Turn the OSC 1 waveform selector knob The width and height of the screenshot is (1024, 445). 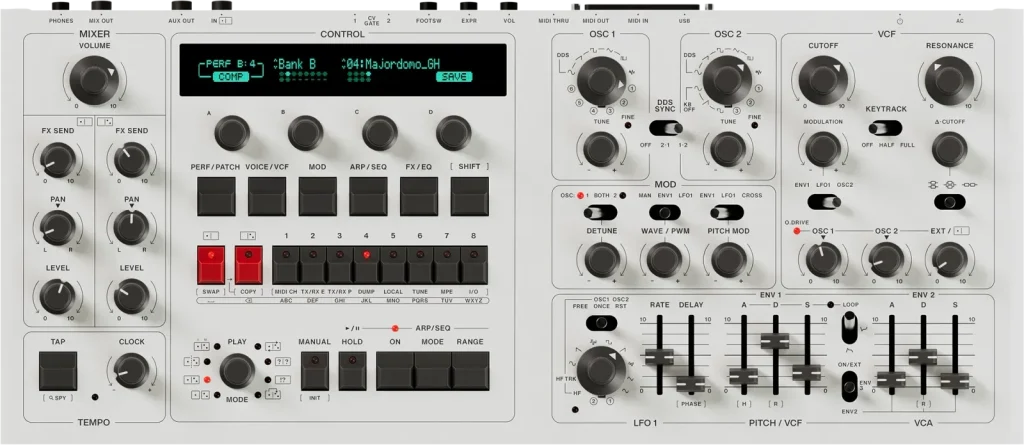[x=601, y=80]
